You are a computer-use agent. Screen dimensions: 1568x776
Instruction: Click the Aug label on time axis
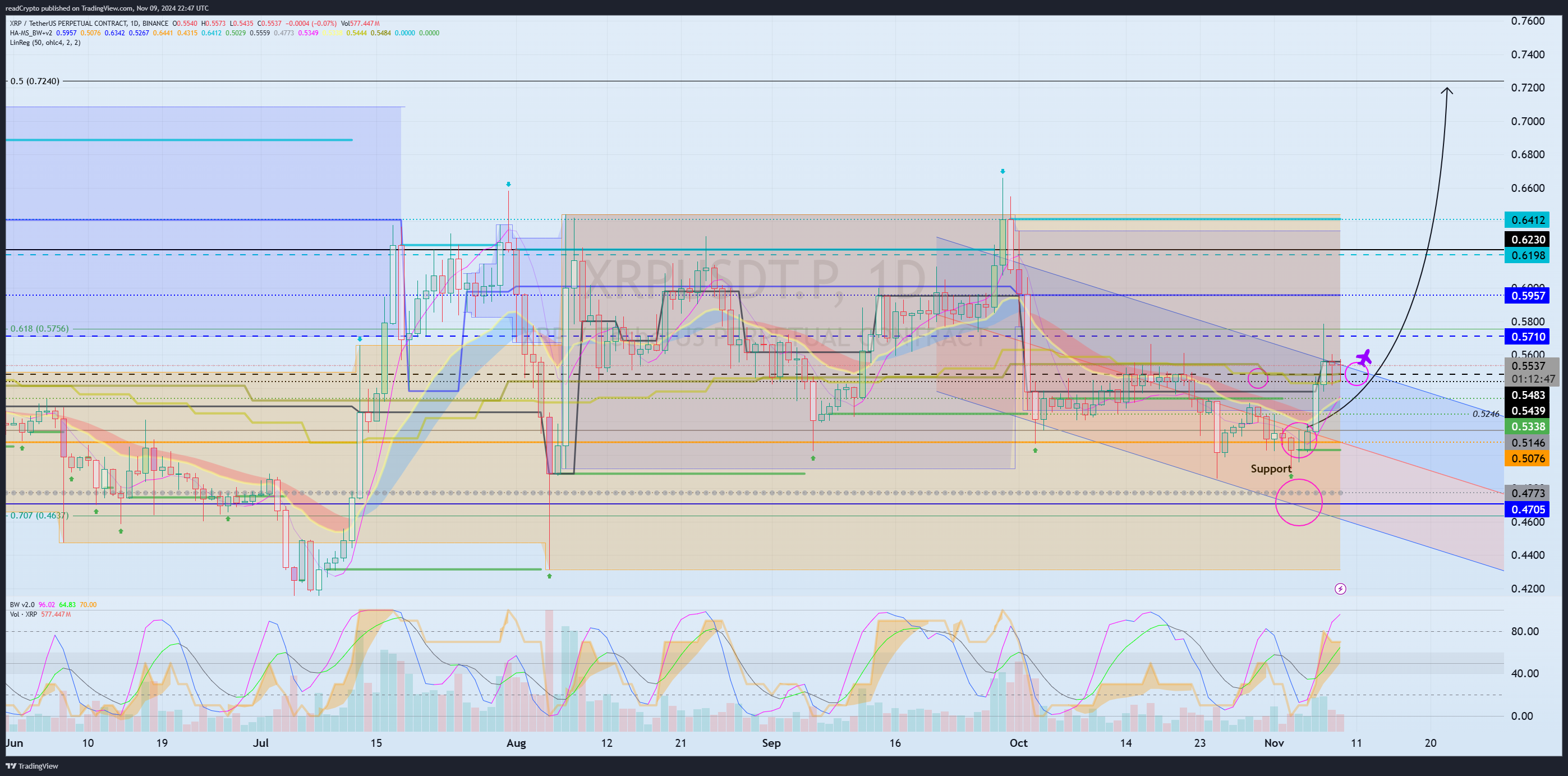(516, 743)
